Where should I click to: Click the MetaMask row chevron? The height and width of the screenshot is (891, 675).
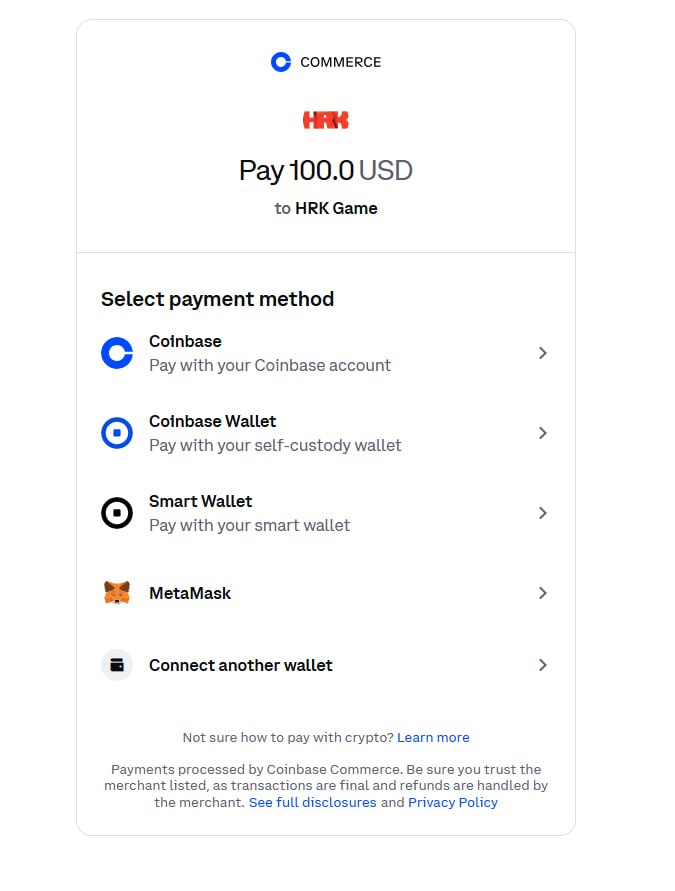[x=542, y=593]
